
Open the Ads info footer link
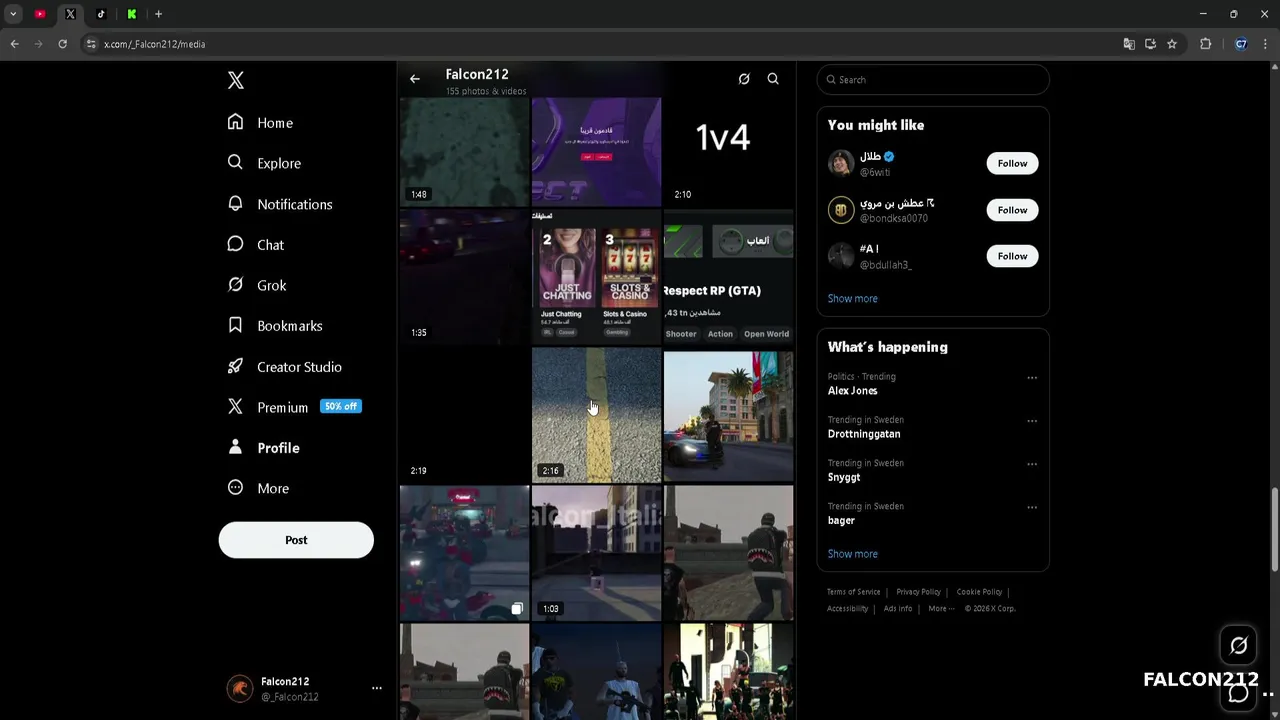[898, 608]
